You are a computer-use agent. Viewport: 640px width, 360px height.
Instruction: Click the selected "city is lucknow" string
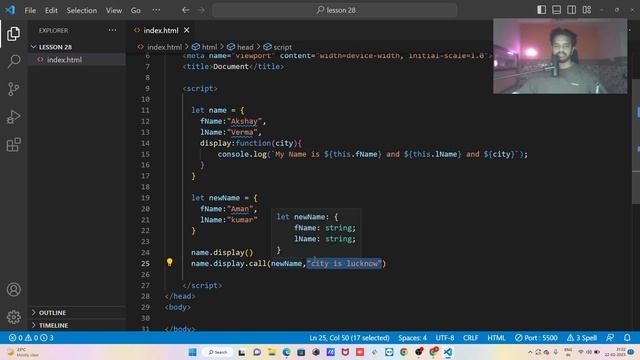click(344, 263)
